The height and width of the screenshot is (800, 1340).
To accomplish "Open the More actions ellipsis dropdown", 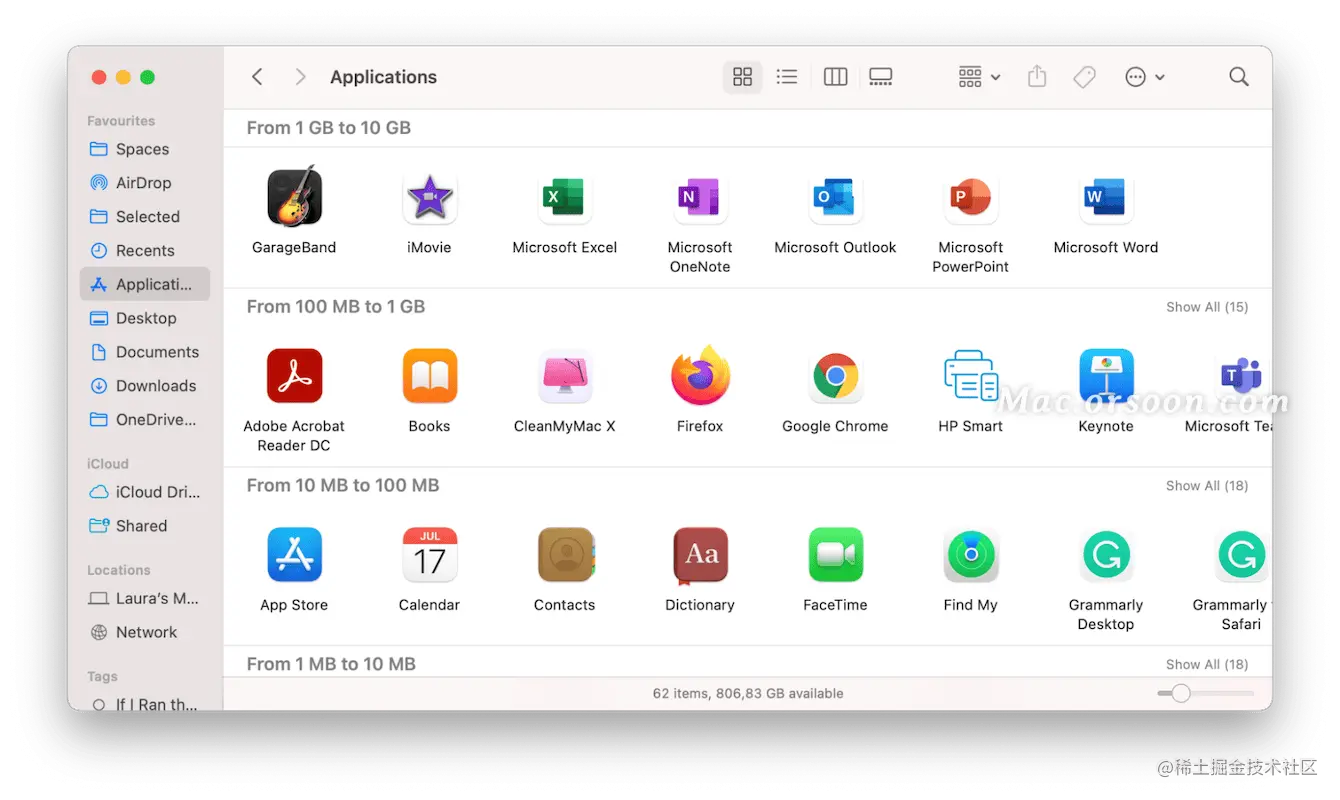I will pyautogui.click(x=1145, y=77).
